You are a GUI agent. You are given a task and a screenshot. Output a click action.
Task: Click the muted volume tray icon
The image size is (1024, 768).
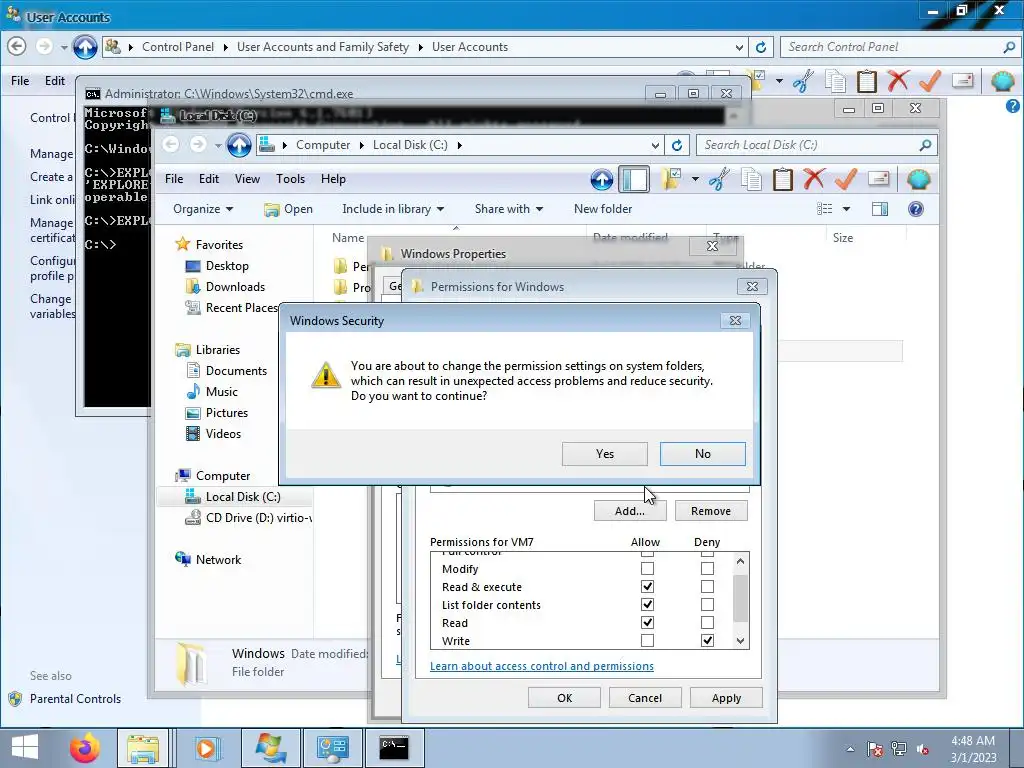923,749
